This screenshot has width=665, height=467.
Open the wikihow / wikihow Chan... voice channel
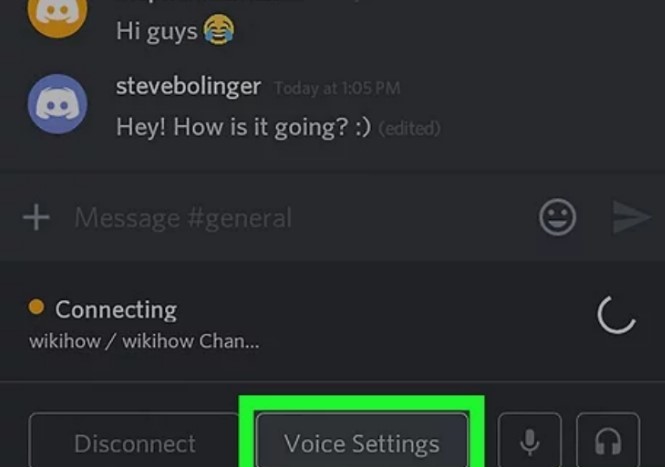144,341
